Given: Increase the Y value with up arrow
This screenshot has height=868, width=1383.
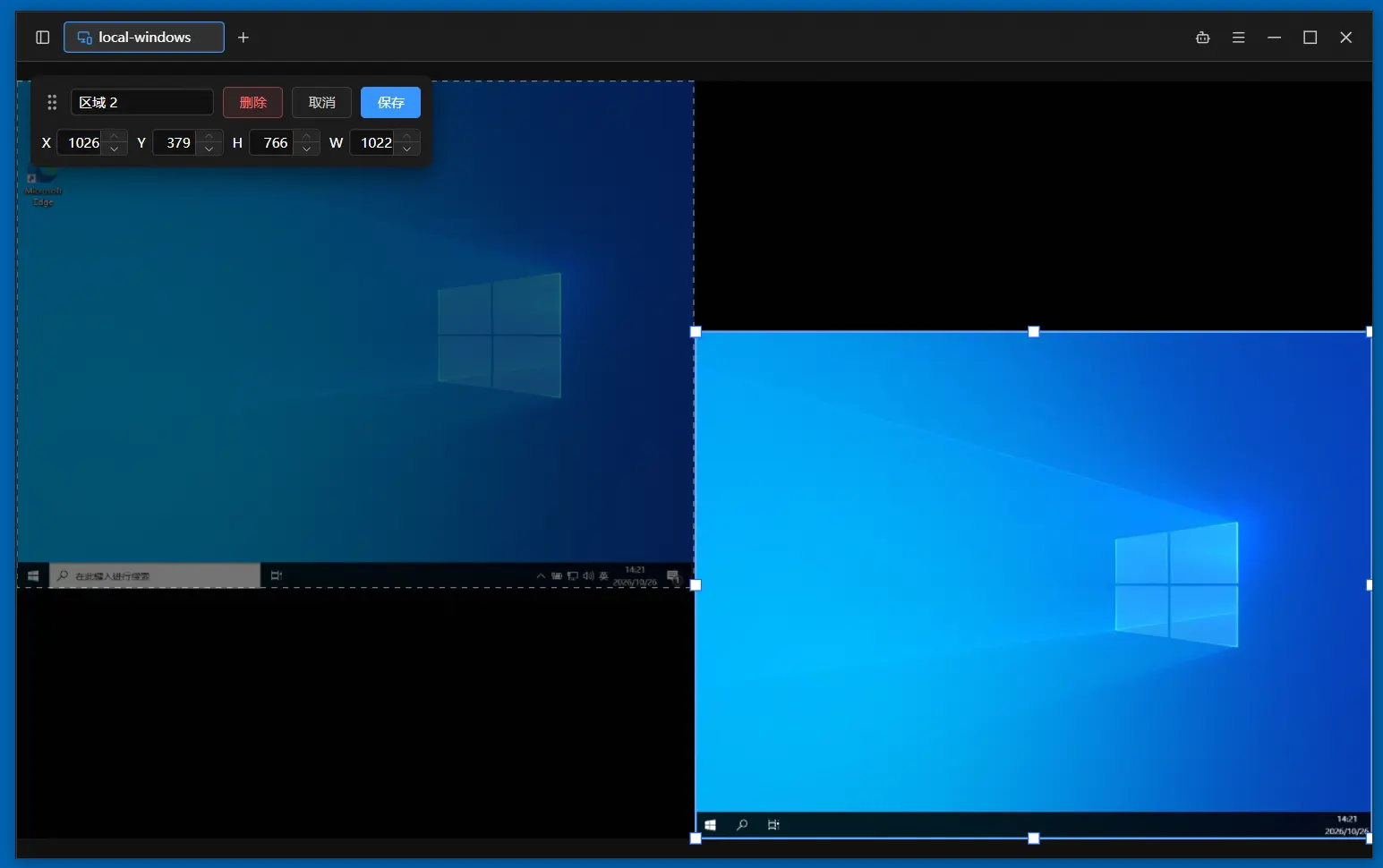Looking at the screenshot, I should point(209,136).
